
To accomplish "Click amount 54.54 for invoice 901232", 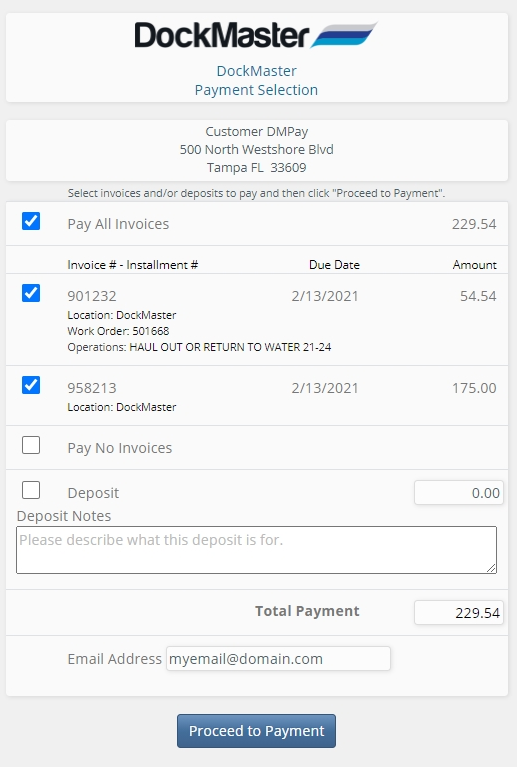I will pyautogui.click(x=478, y=296).
